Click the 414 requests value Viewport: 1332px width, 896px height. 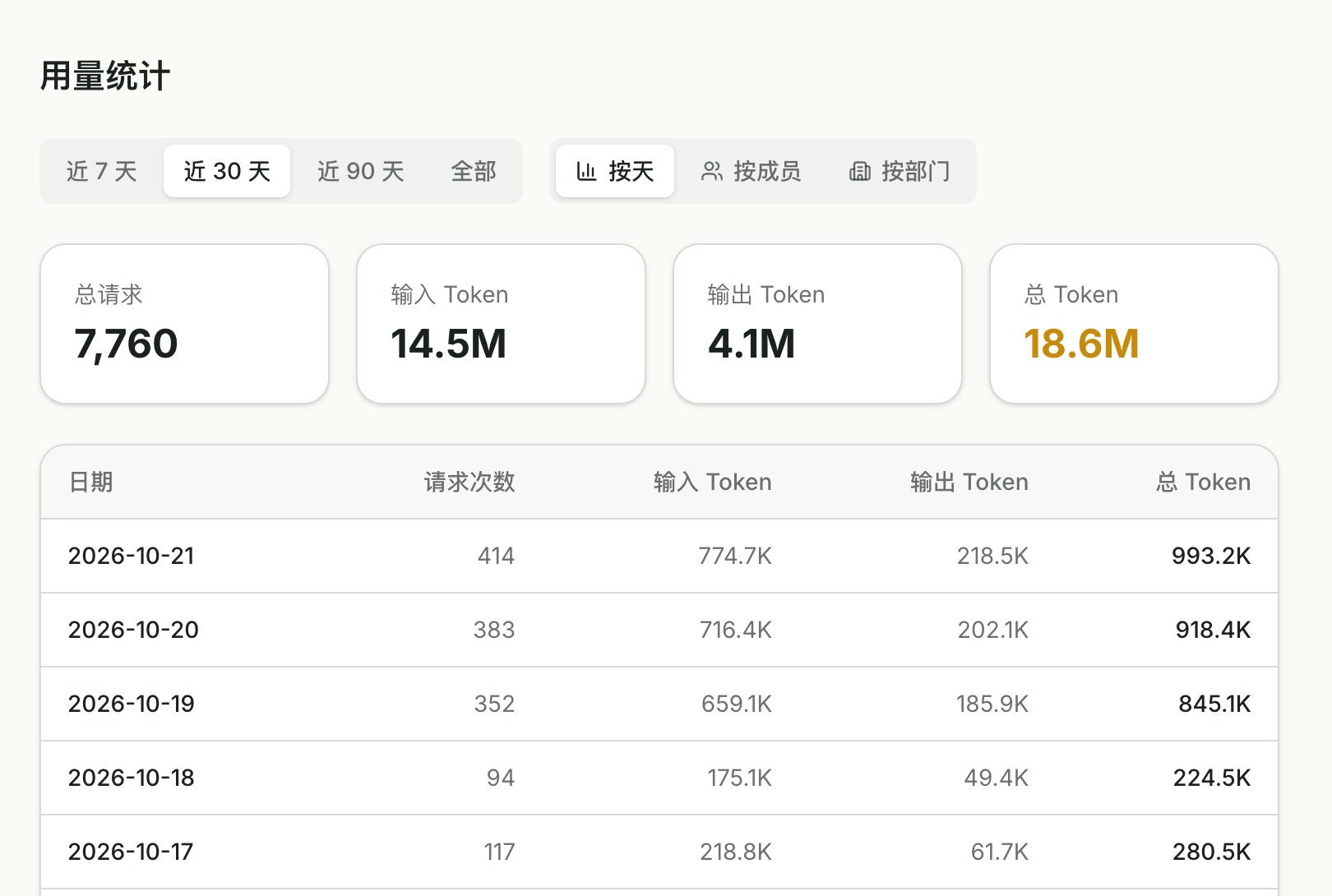(x=497, y=556)
